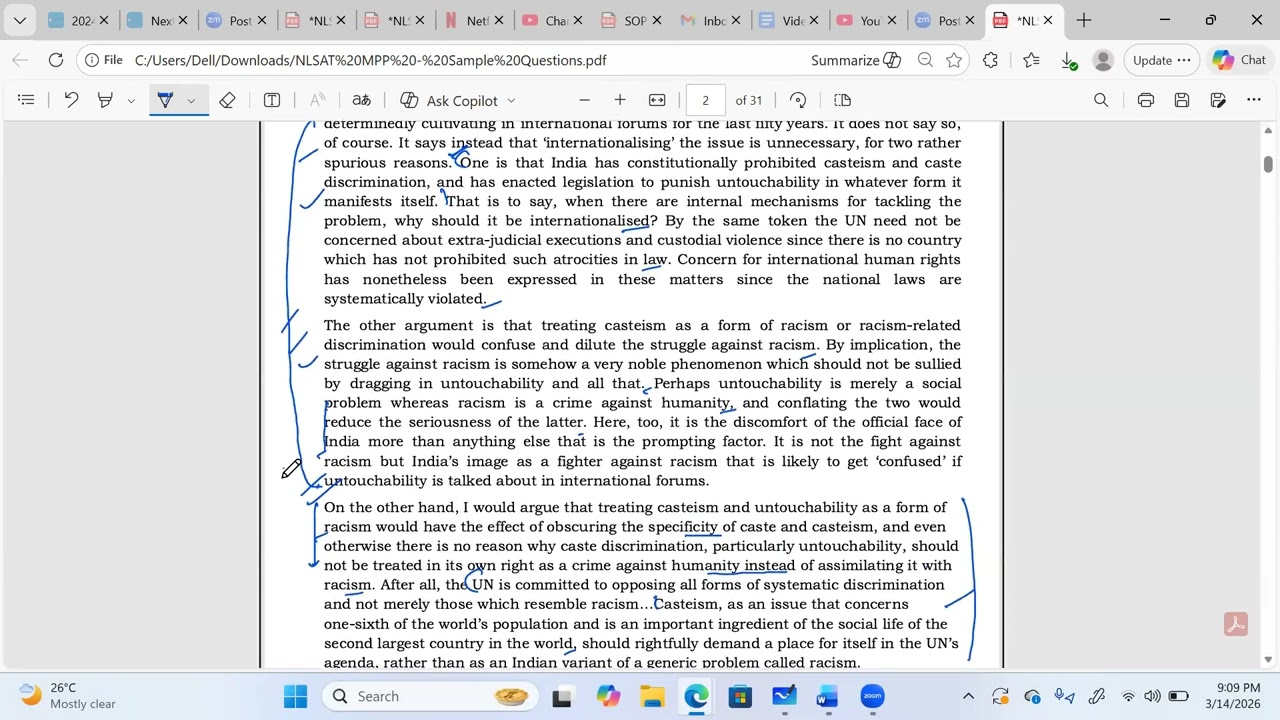Expand the Ask Copilot dropdown arrow
This screenshot has height=720, width=1280.
(511, 100)
